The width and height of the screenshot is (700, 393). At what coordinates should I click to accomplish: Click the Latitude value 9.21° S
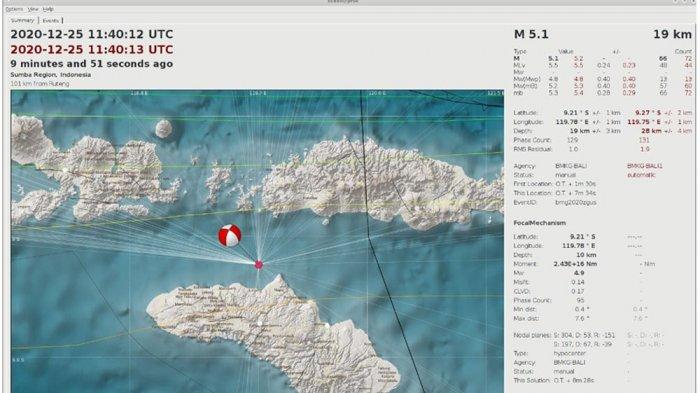576,113
